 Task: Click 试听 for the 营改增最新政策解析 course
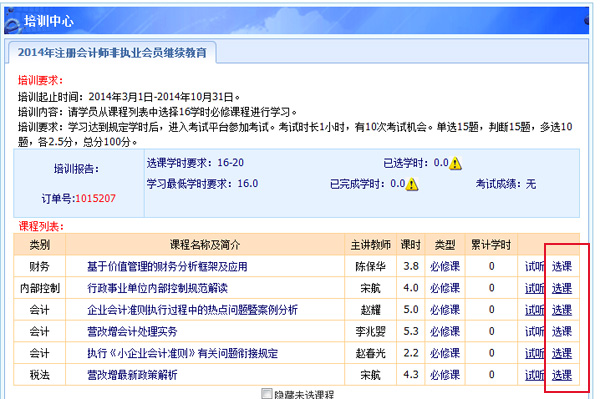click(x=535, y=375)
